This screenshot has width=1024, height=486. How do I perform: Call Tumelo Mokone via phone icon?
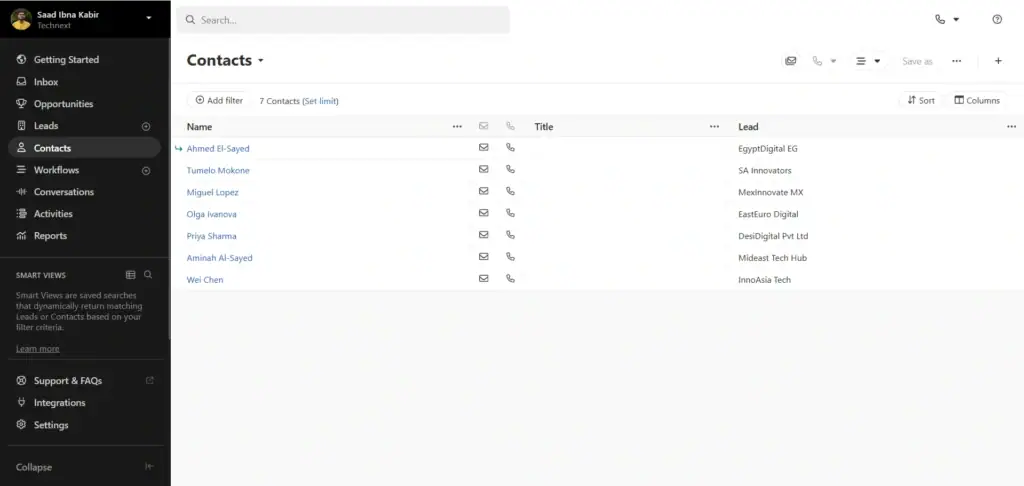coord(510,169)
